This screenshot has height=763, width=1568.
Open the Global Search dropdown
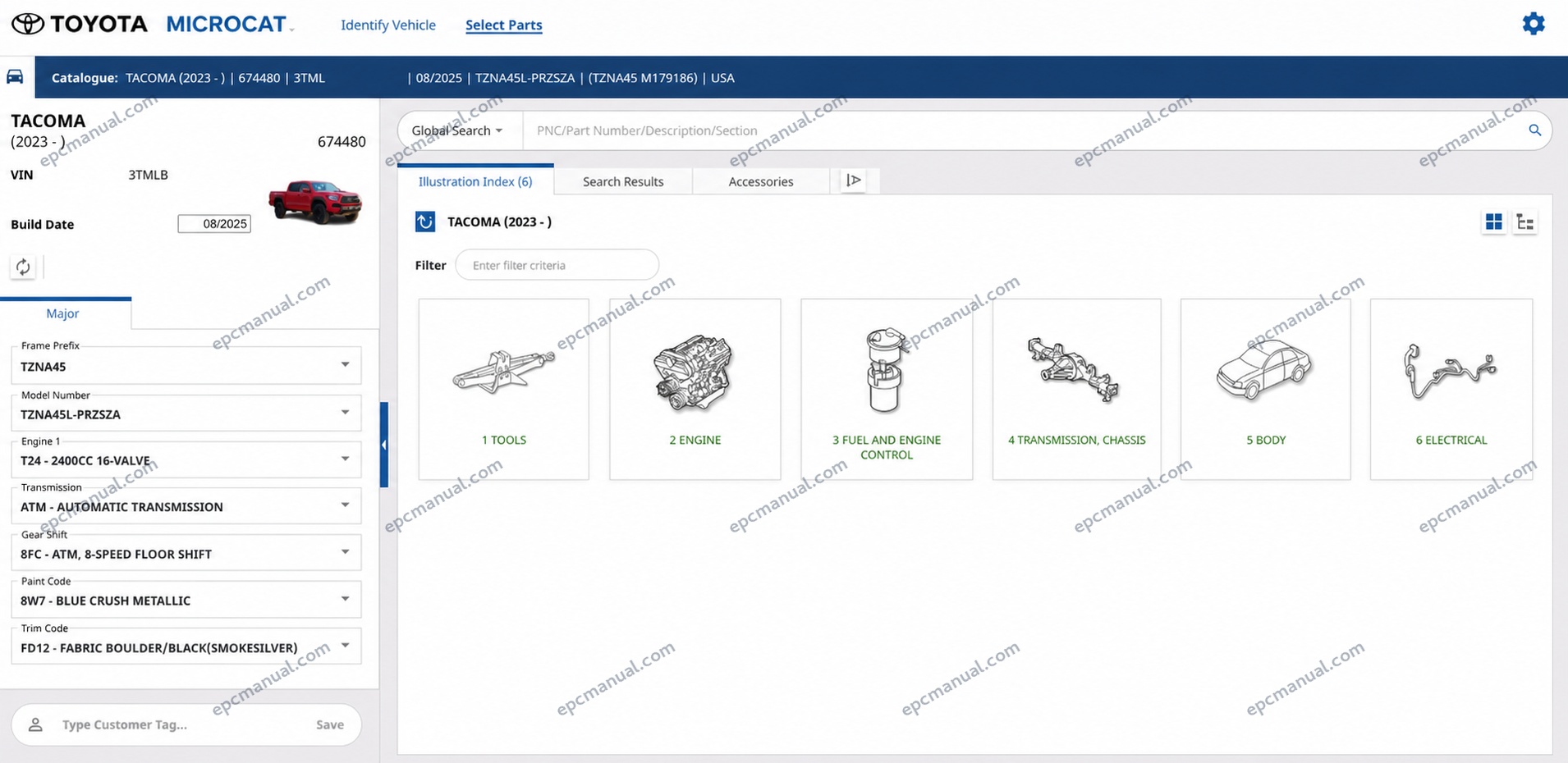pyautogui.click(x=457, y=130)
